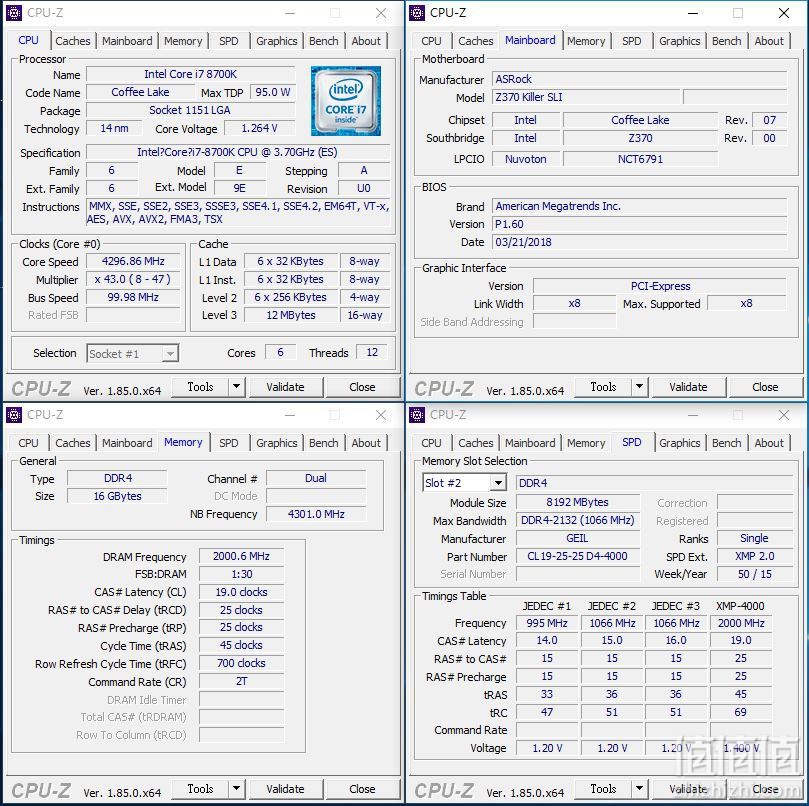Click the Close button in the Processor window
The height and width of the screenshot is (806, 809).
click(362, 387)
